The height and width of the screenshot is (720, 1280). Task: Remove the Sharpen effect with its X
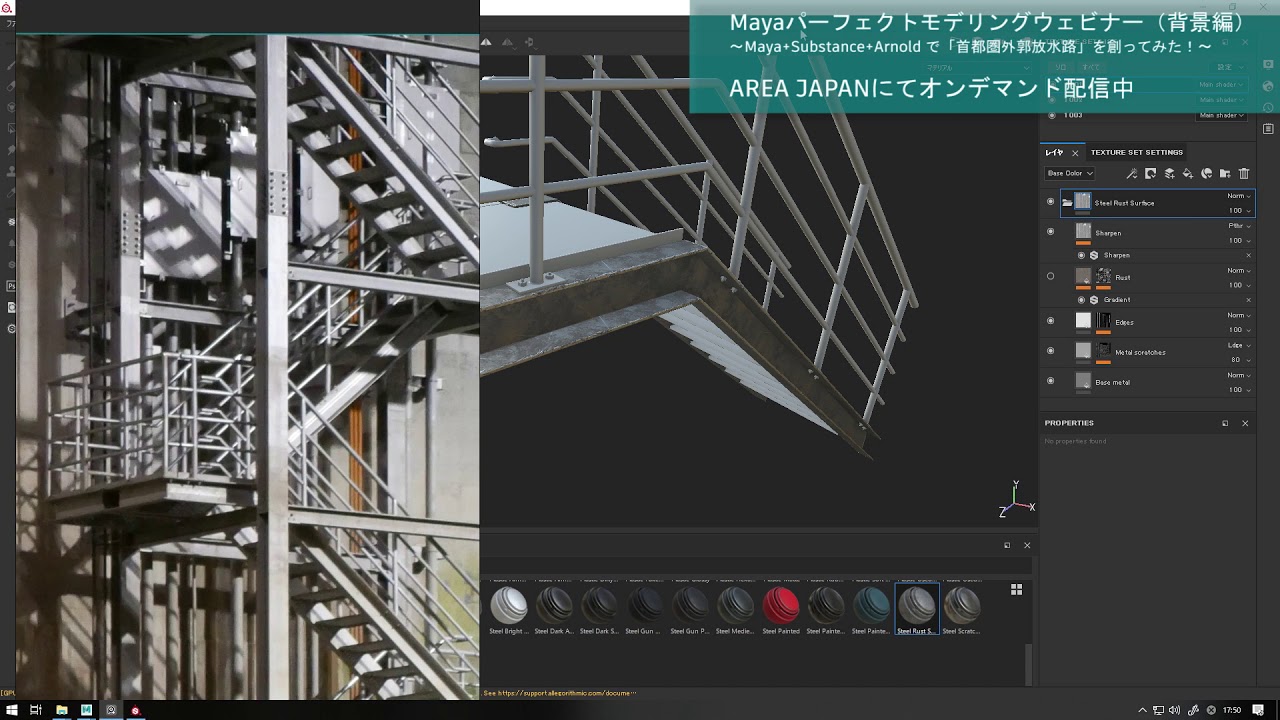coord(1248,255)
